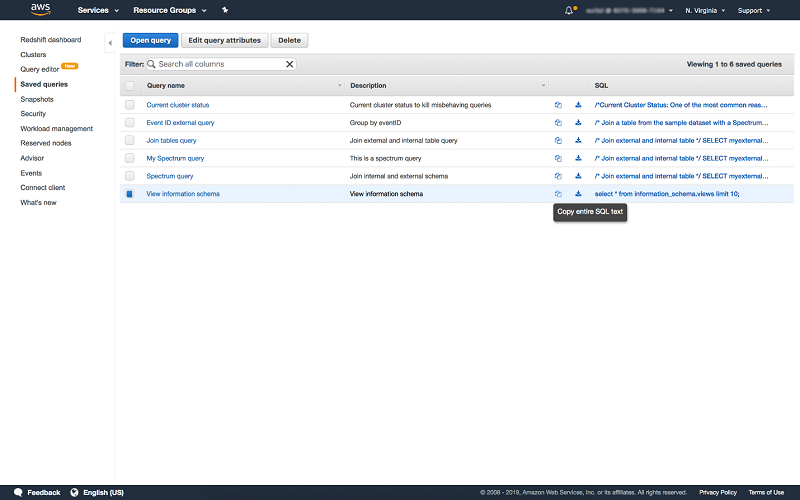Screen dimensions: 800x500
Task: Clear the filter with the X icon
Action: point(289,64)
